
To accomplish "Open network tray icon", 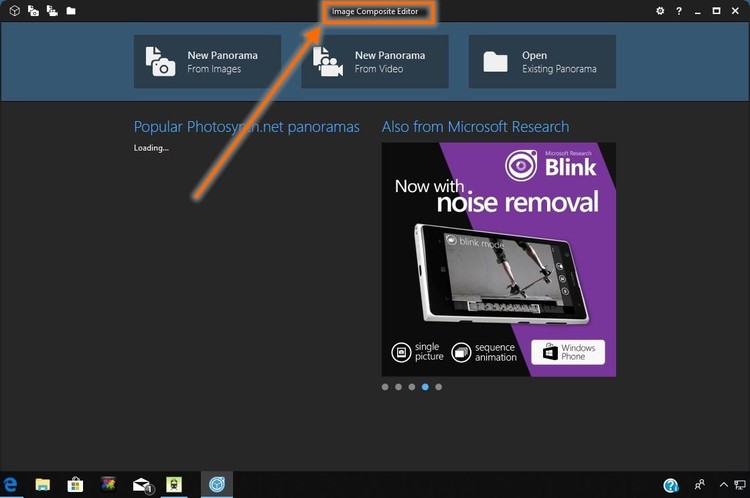I will 740,485.
